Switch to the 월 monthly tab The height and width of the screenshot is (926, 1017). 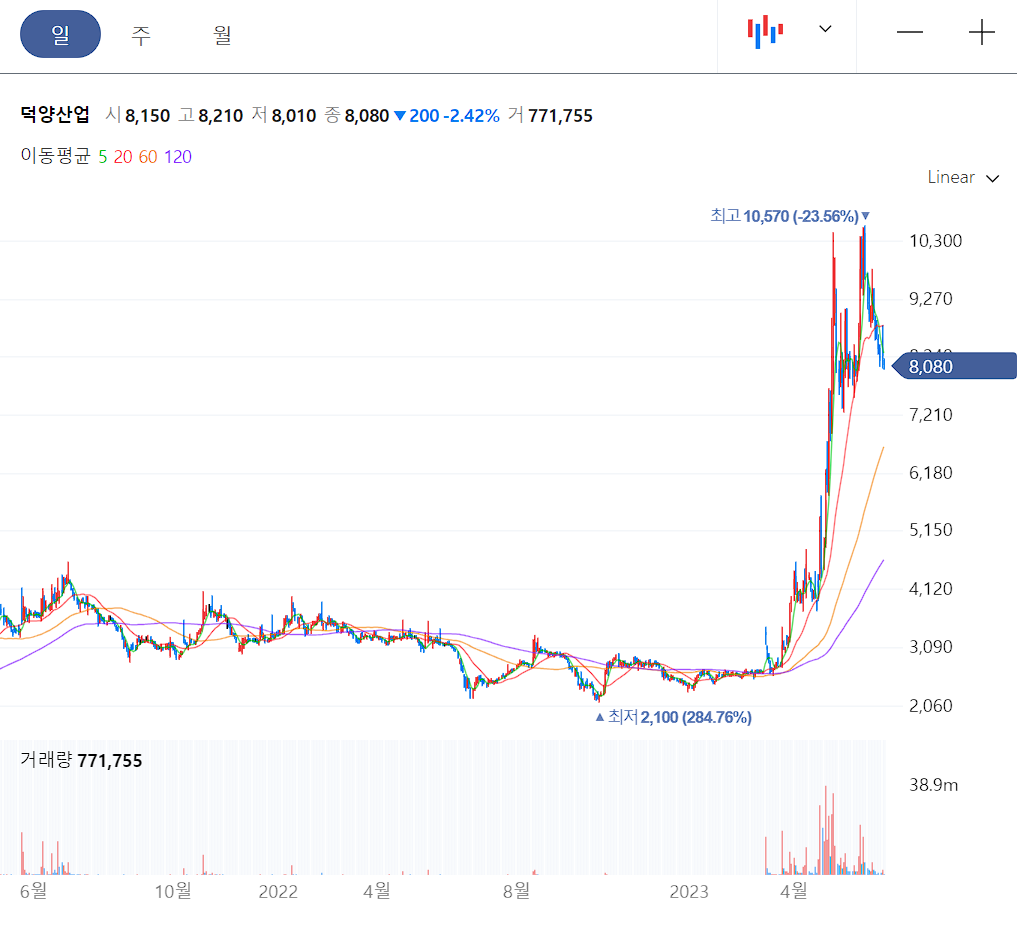[220, 34]
